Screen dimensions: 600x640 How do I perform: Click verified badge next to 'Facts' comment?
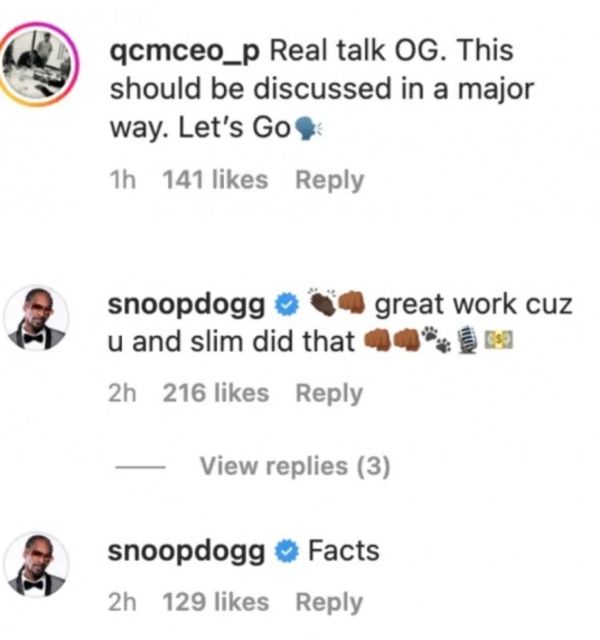[287, 552]
